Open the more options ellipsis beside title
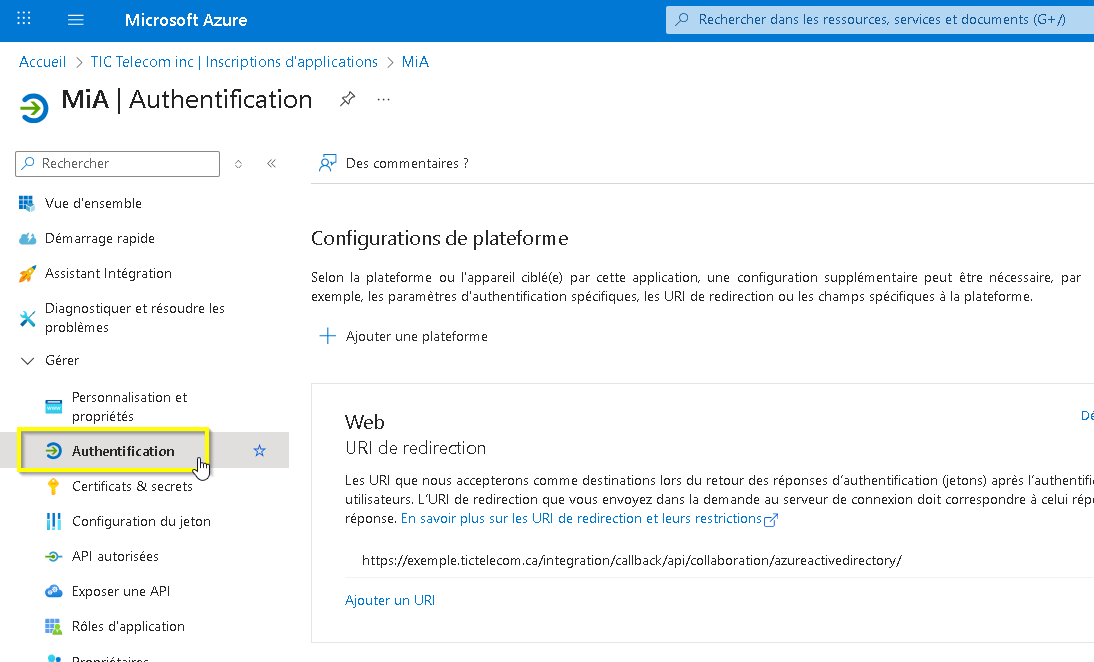Screen dimensions: 1094x662 (x=383, y=100)
